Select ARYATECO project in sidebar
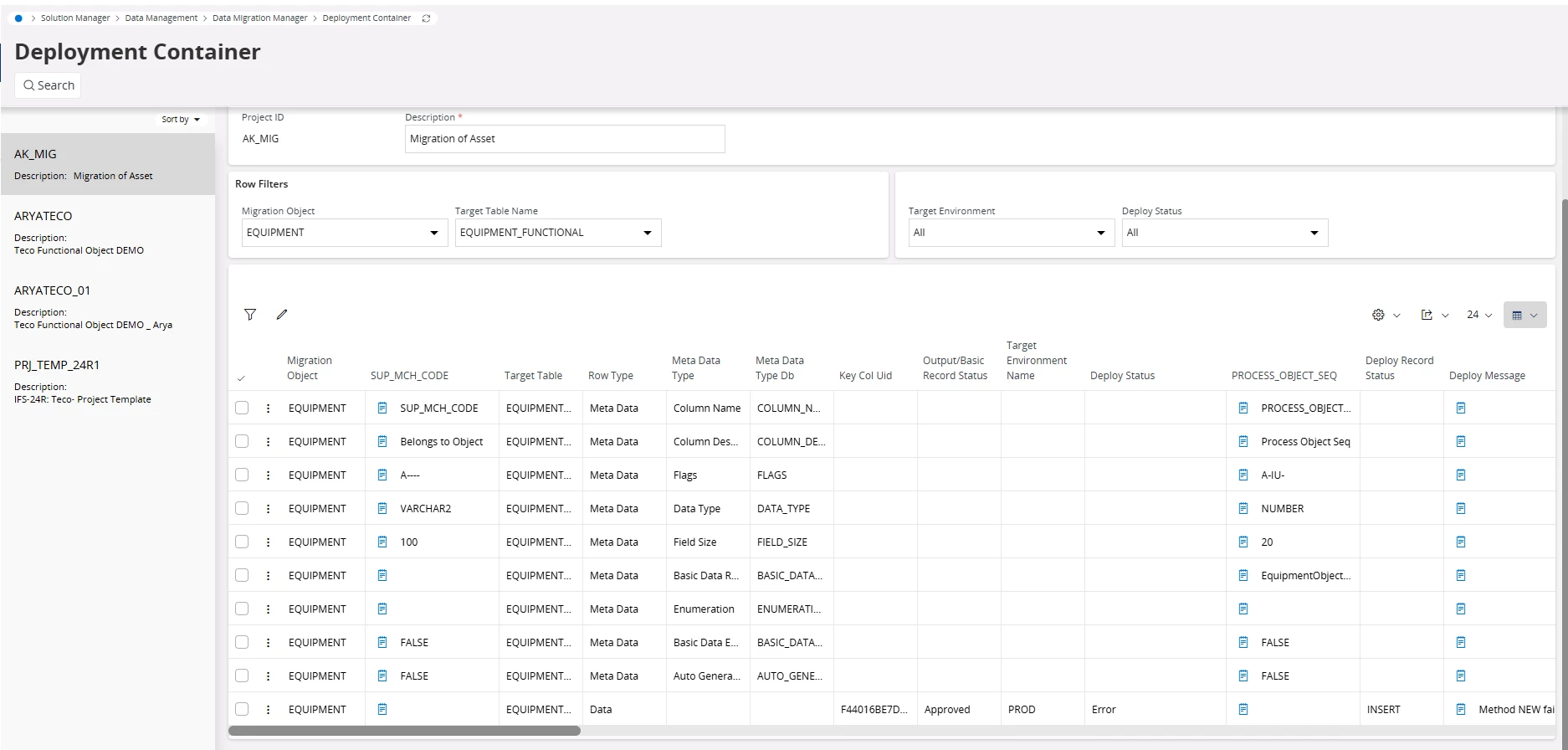Viewport: 1568px width, 750px height. pos(108,233)
